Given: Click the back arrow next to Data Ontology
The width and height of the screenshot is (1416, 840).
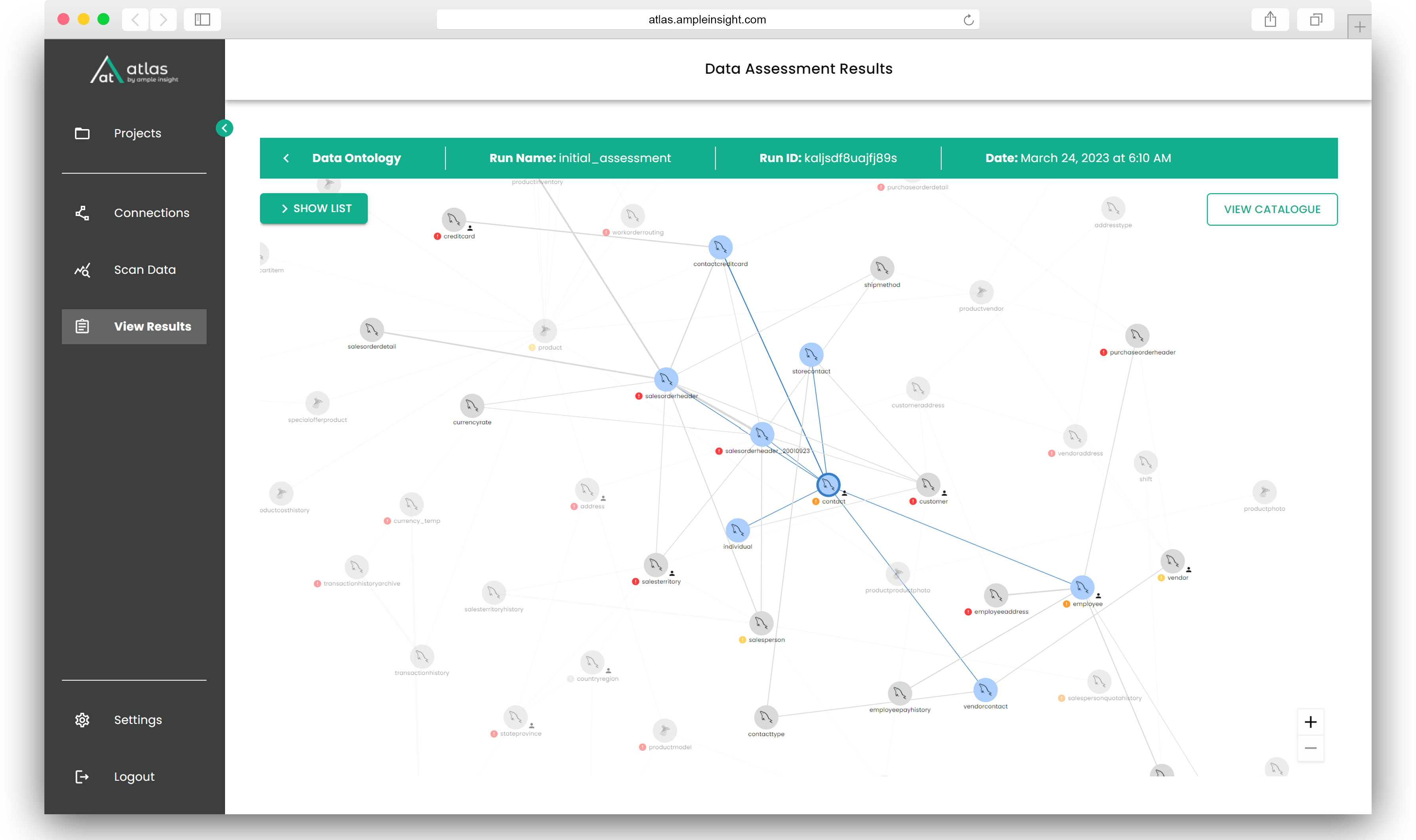Looking at the screenshot, I should click(286, 158).
